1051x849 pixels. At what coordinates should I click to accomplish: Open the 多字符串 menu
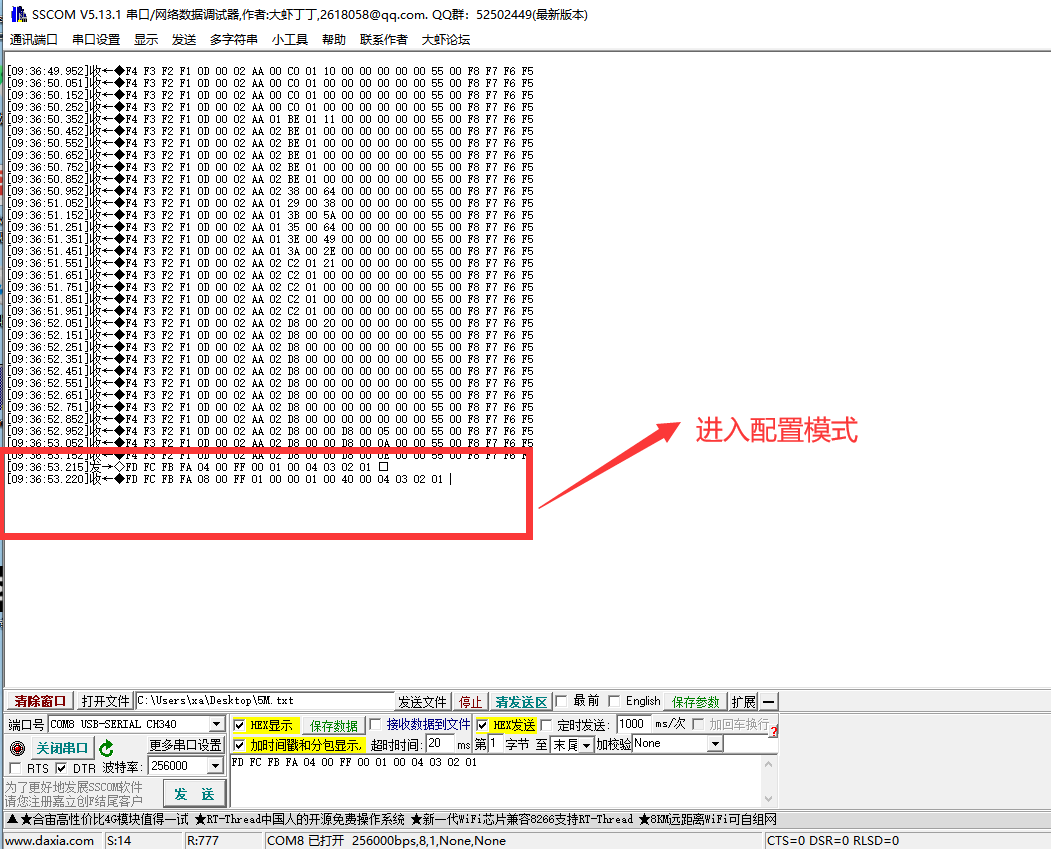pos(233,40)
